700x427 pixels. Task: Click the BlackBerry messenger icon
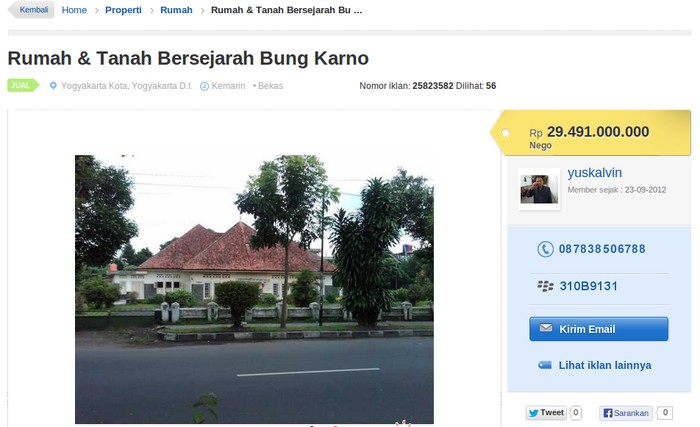(x=545, y=286)
